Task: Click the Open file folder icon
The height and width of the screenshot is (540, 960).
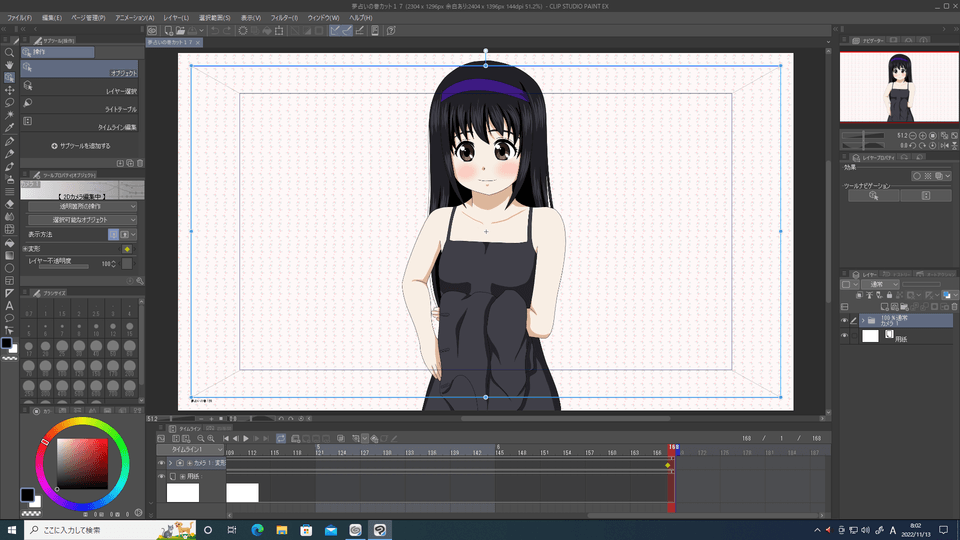Action: tap(180, 31)
